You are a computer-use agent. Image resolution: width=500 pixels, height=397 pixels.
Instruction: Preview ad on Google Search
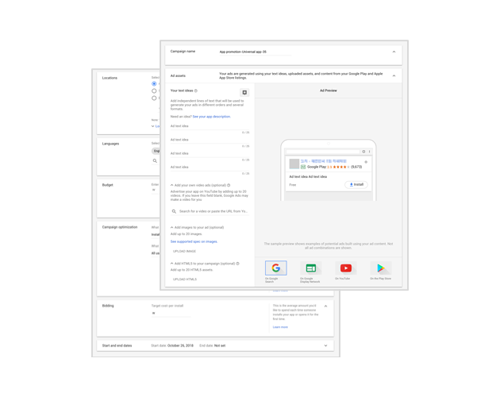(x=276, y=268)
